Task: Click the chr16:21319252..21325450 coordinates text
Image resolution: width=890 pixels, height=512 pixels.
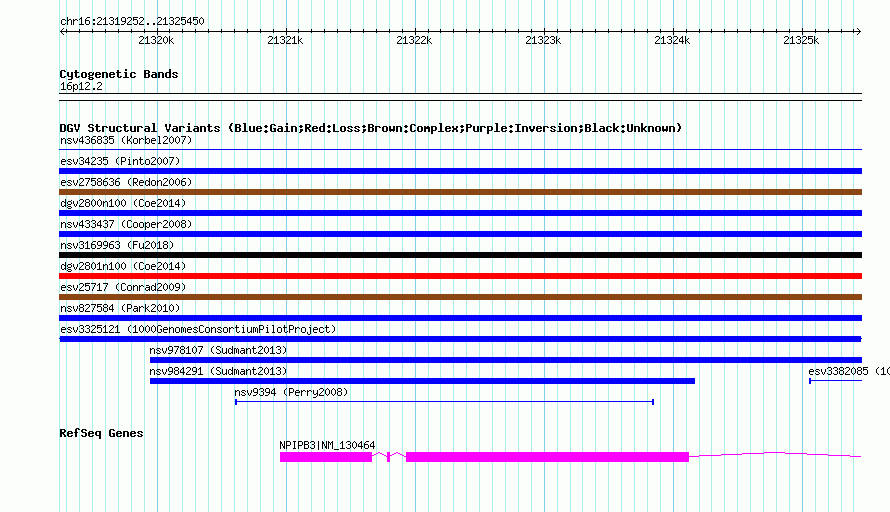Action: click(x=132, y=21)
